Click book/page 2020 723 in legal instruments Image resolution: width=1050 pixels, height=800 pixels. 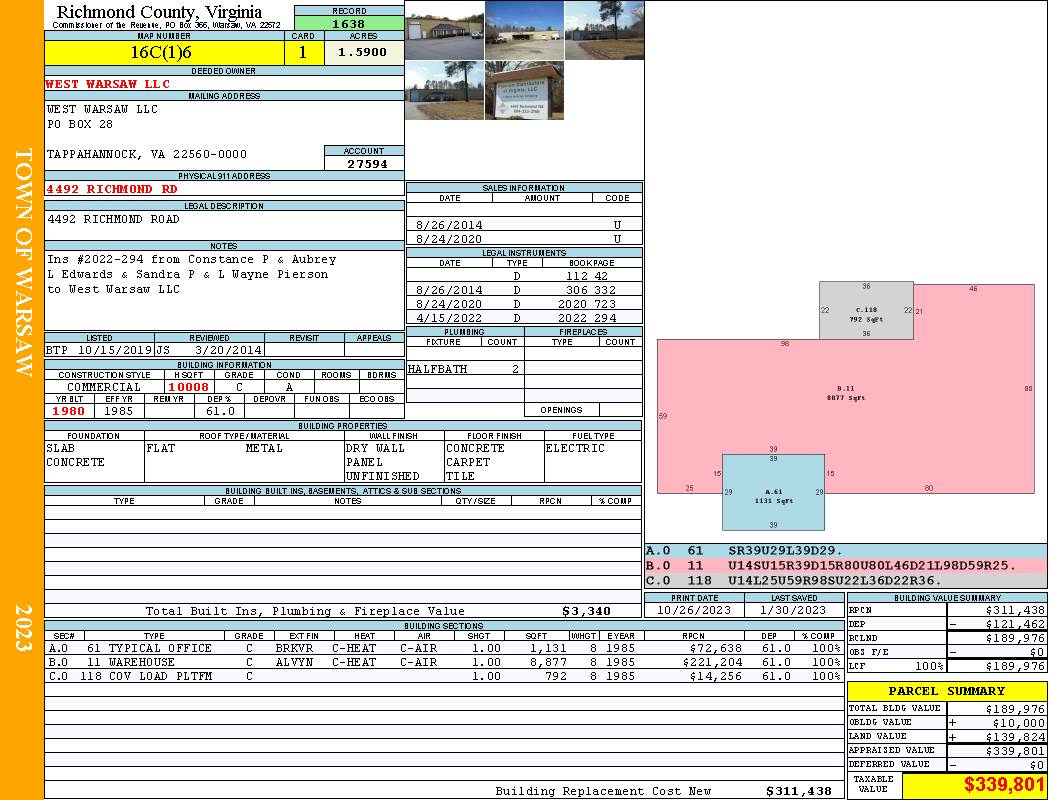[x=587, y=304]
